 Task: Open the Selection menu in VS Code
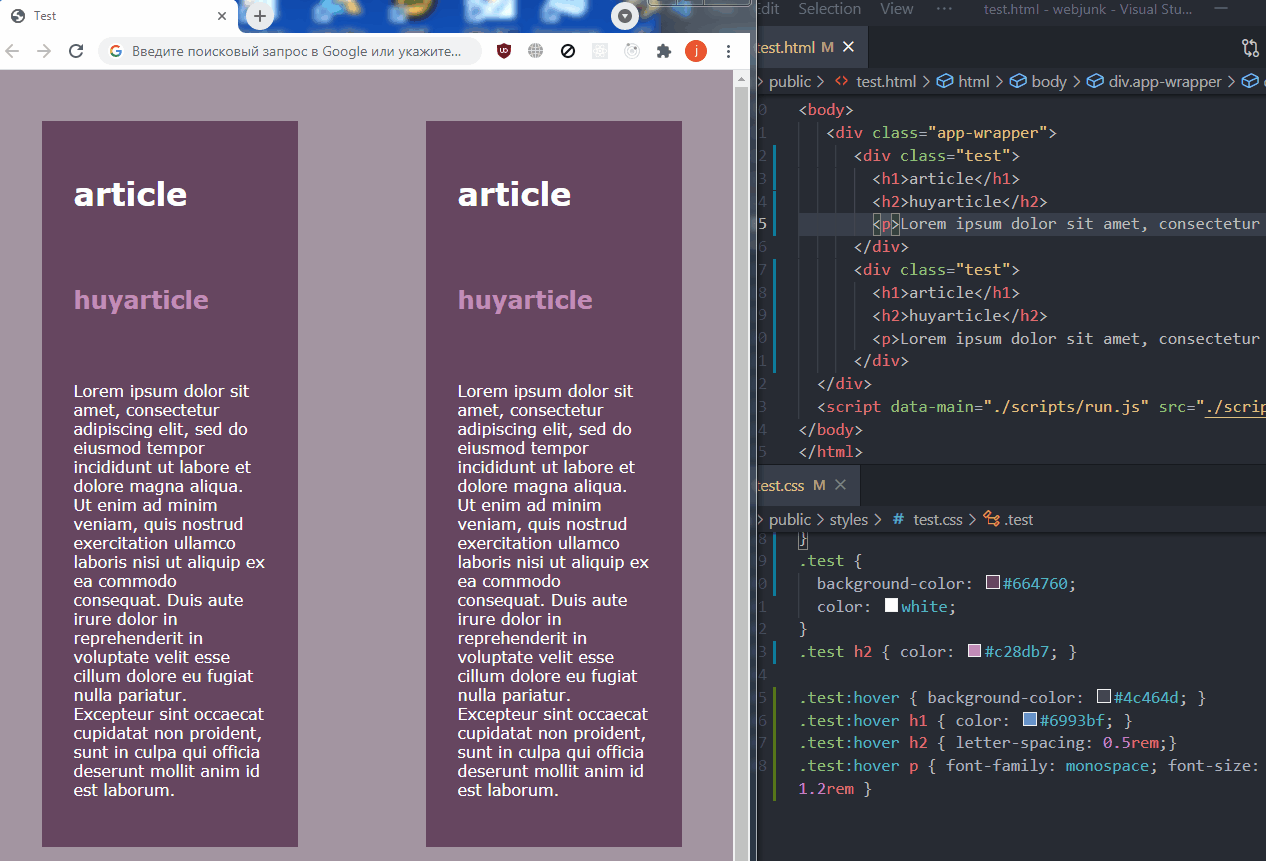tap(829, 9)
